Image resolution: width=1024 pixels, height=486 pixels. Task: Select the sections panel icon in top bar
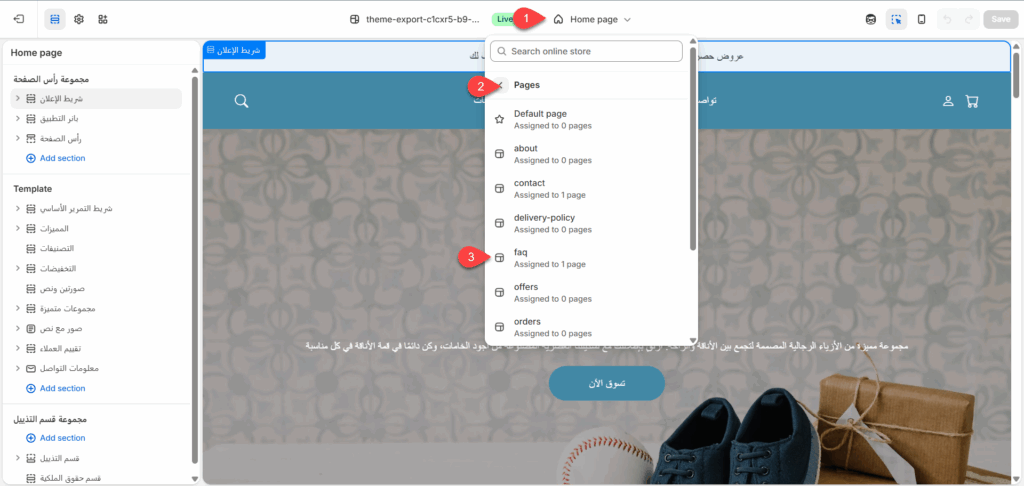[x=55, y=20]
